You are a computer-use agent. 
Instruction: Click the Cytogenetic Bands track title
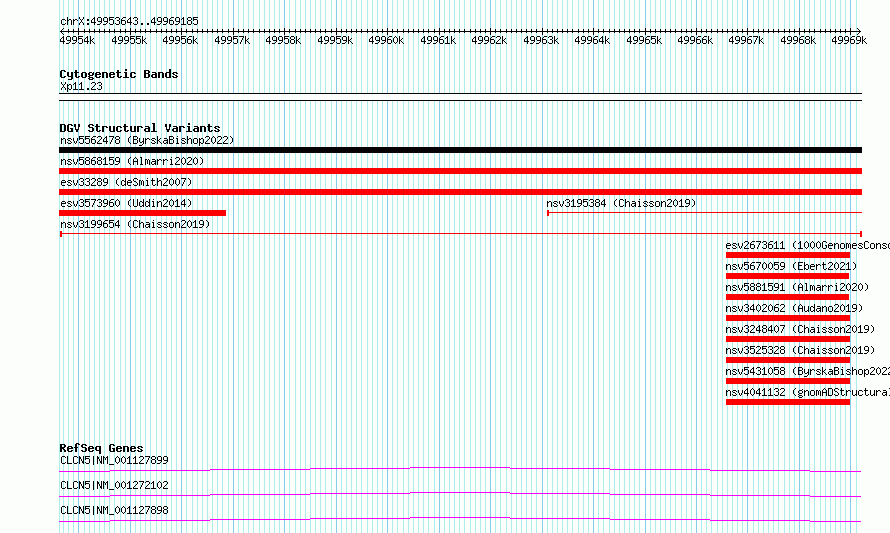tap(119, 74)
